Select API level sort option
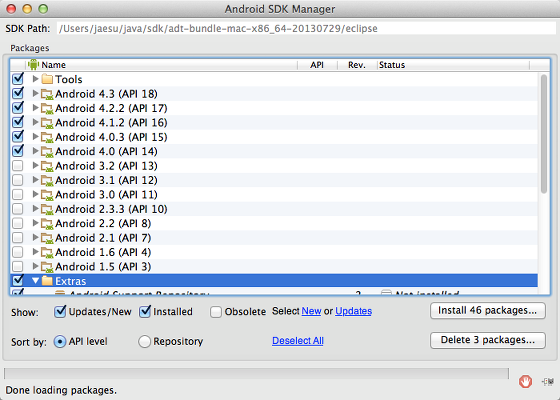Image resolution: width=560 pixels, height=400 pixels. coord(60,342)
